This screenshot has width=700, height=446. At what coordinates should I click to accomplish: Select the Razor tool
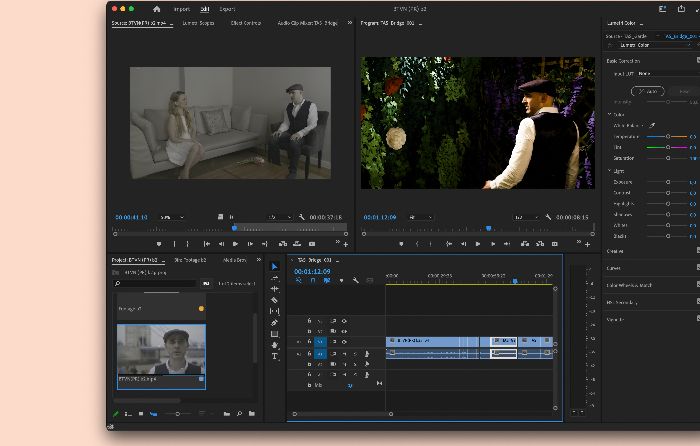(x=274, y=300)
